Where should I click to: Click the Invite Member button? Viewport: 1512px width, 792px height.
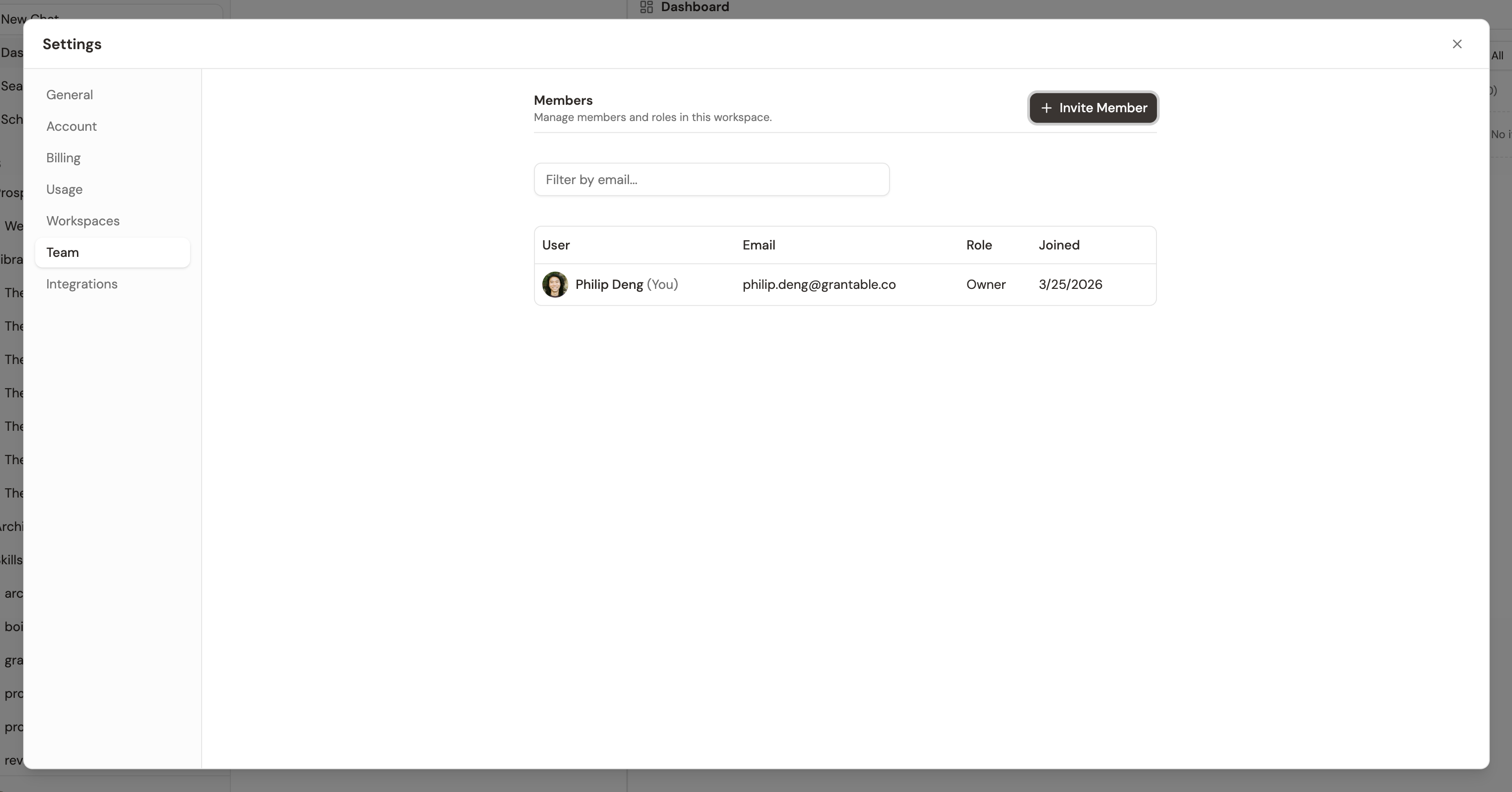[1093, 108]
